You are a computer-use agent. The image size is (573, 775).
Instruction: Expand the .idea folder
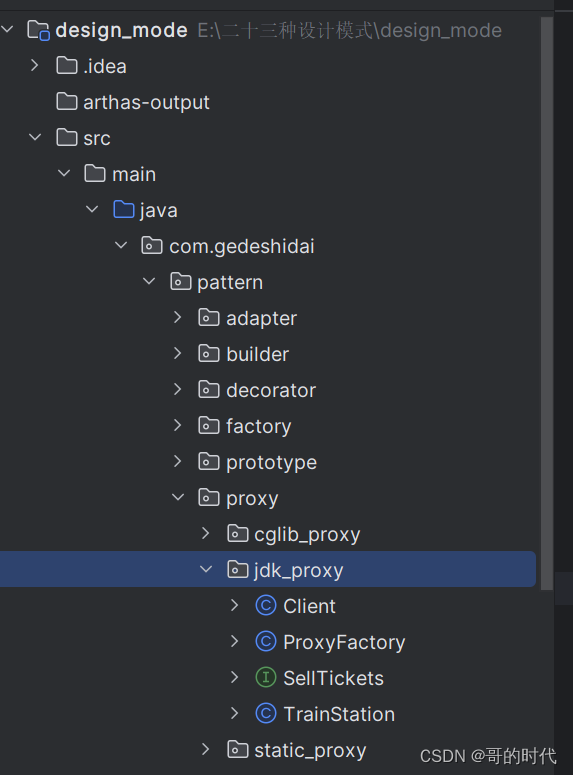(34, 66)
